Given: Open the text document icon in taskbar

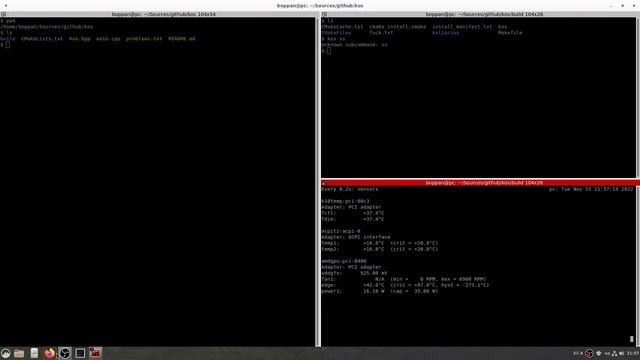Looking at the screenshot, I should click(34, 353).
